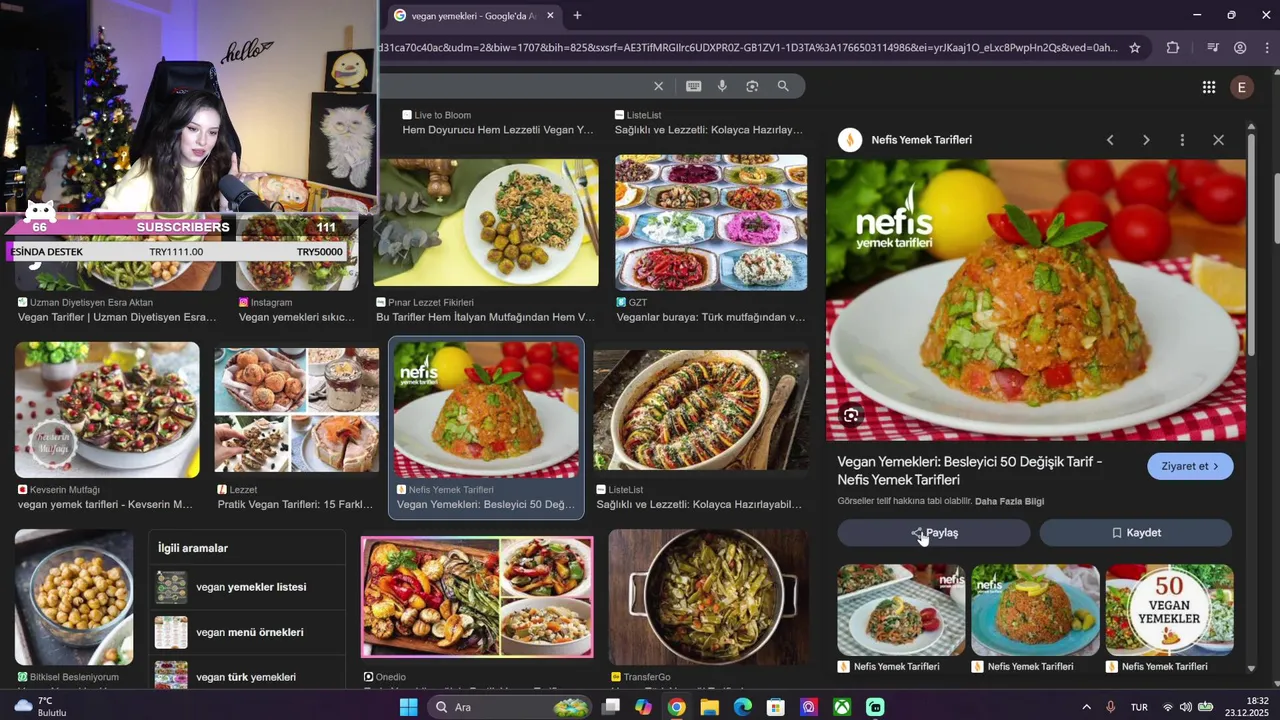Select related kısır thumbnail on blue plate
The image size is (1280, 720).
(1035, 610)
